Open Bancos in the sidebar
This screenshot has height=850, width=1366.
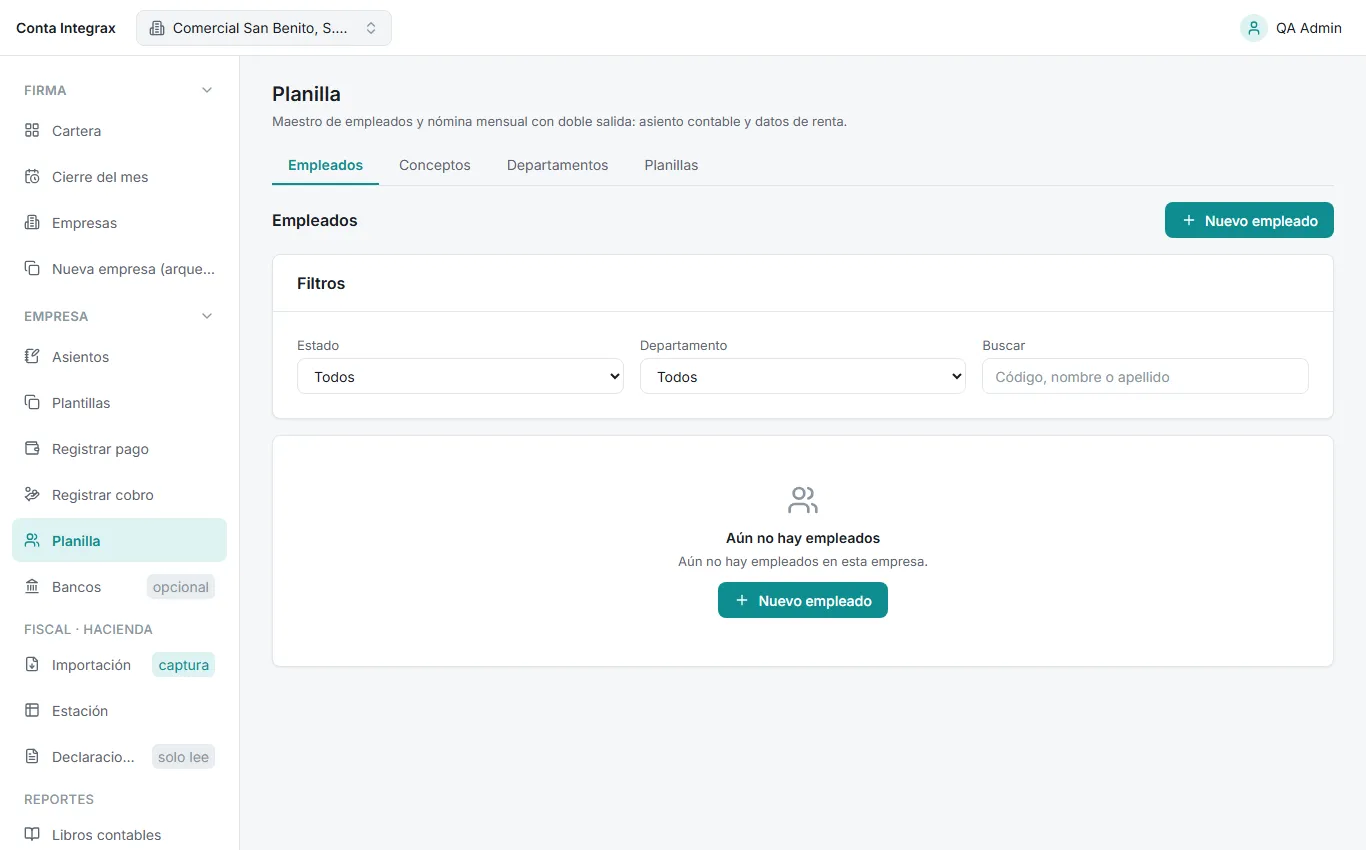click(120, 587)
